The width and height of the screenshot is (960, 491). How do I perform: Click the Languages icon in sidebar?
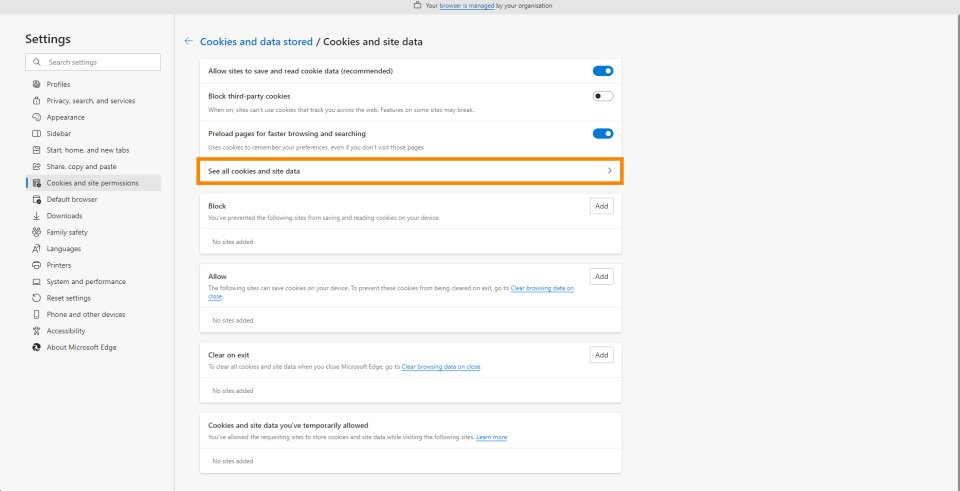click(x=37, y=249)
